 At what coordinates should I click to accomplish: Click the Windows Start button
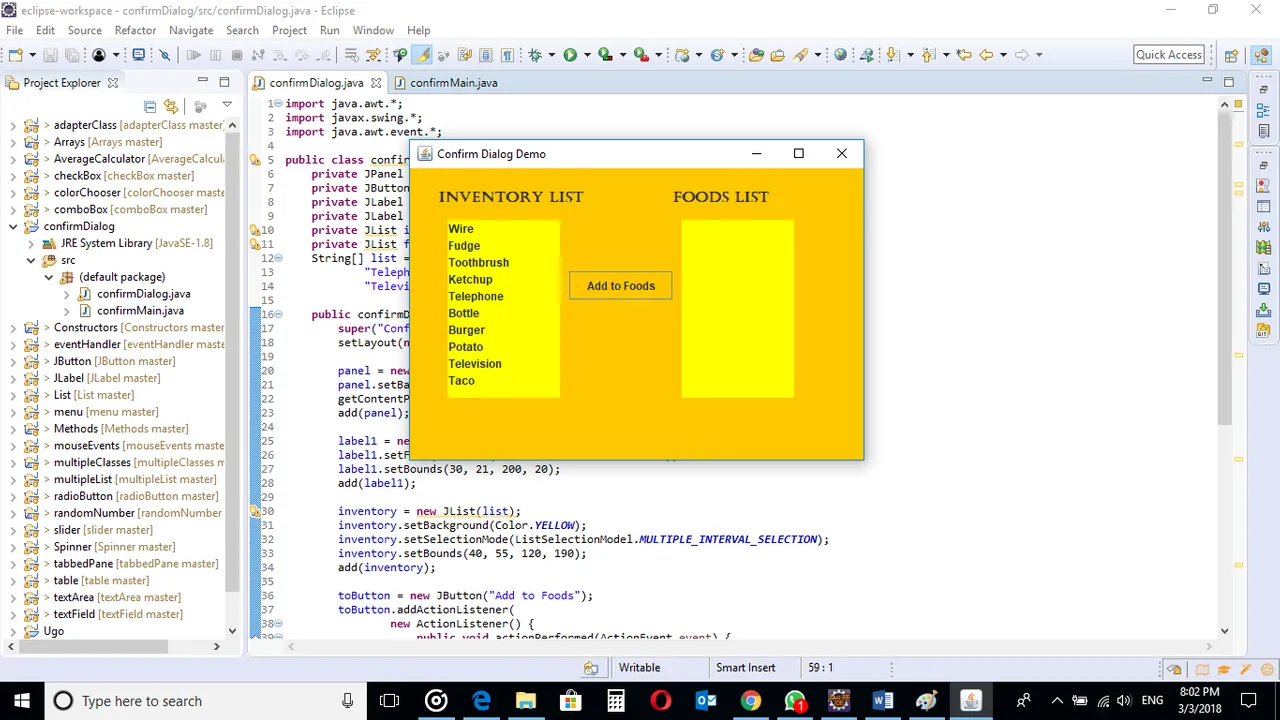tap(22, 701)
